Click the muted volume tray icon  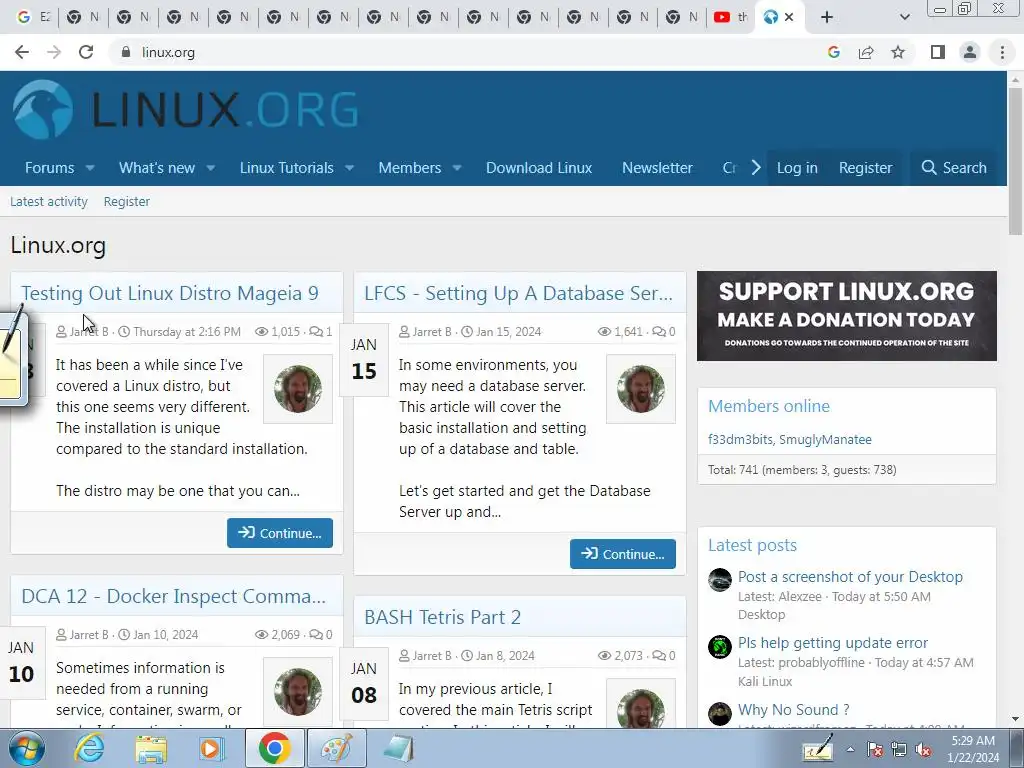click(x=923, y=750)
